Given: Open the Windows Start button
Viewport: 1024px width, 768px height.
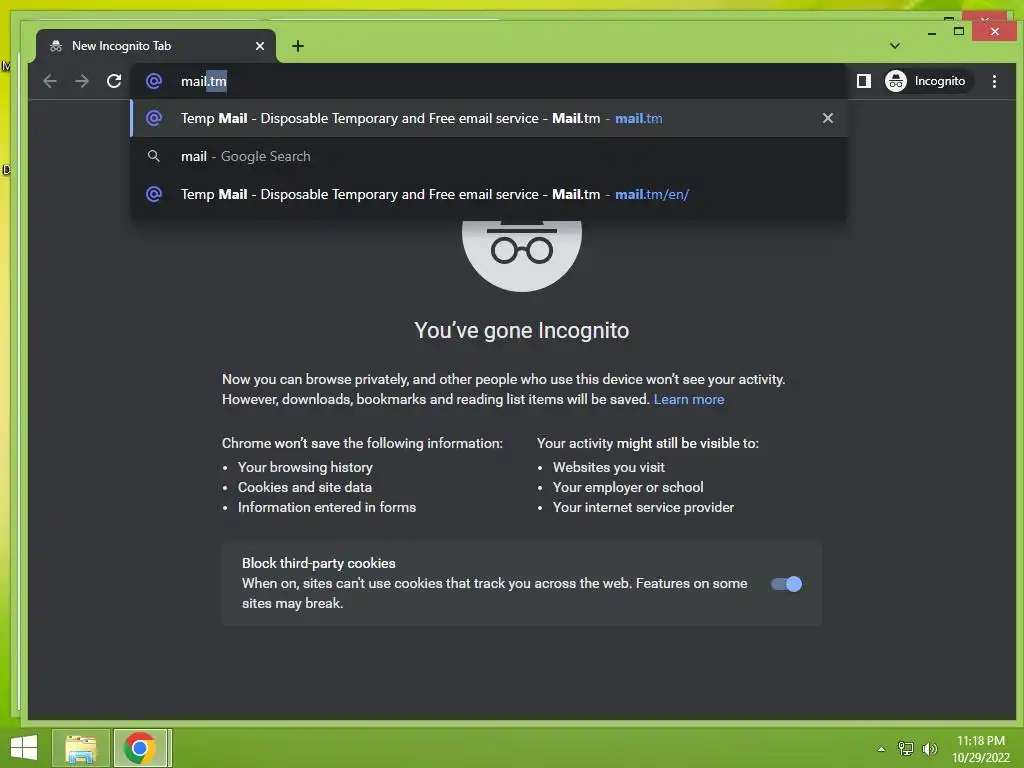Looking at the screenshot, I should coord(24,748).
